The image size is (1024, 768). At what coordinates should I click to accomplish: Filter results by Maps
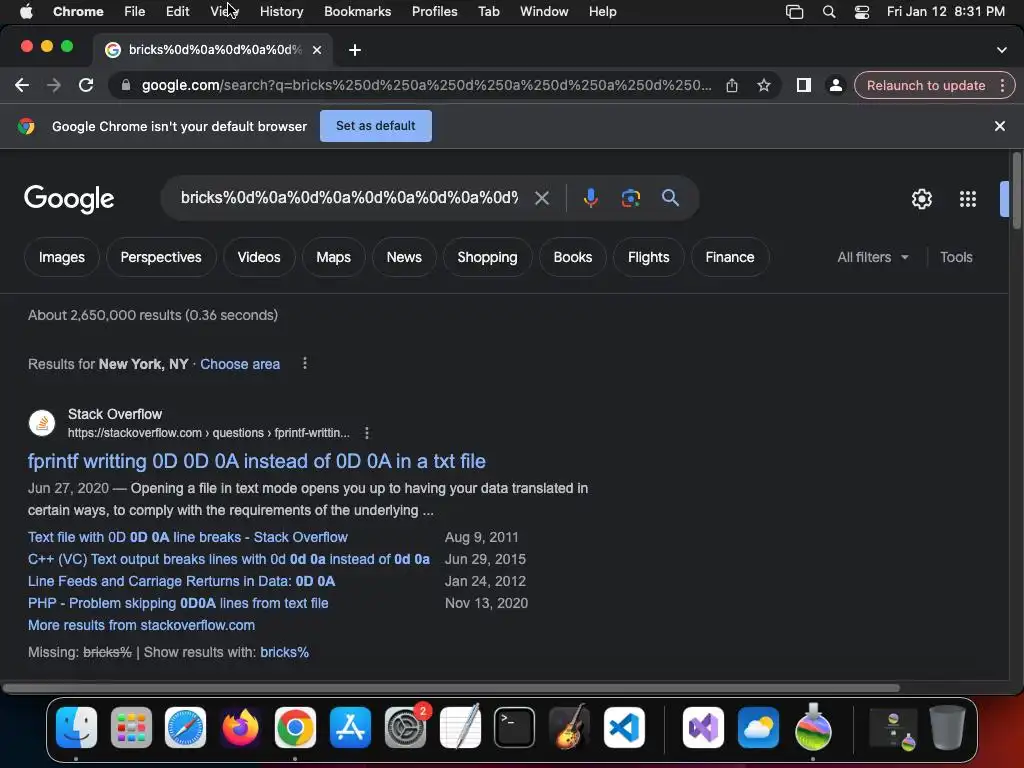click(x=333, y=257)
